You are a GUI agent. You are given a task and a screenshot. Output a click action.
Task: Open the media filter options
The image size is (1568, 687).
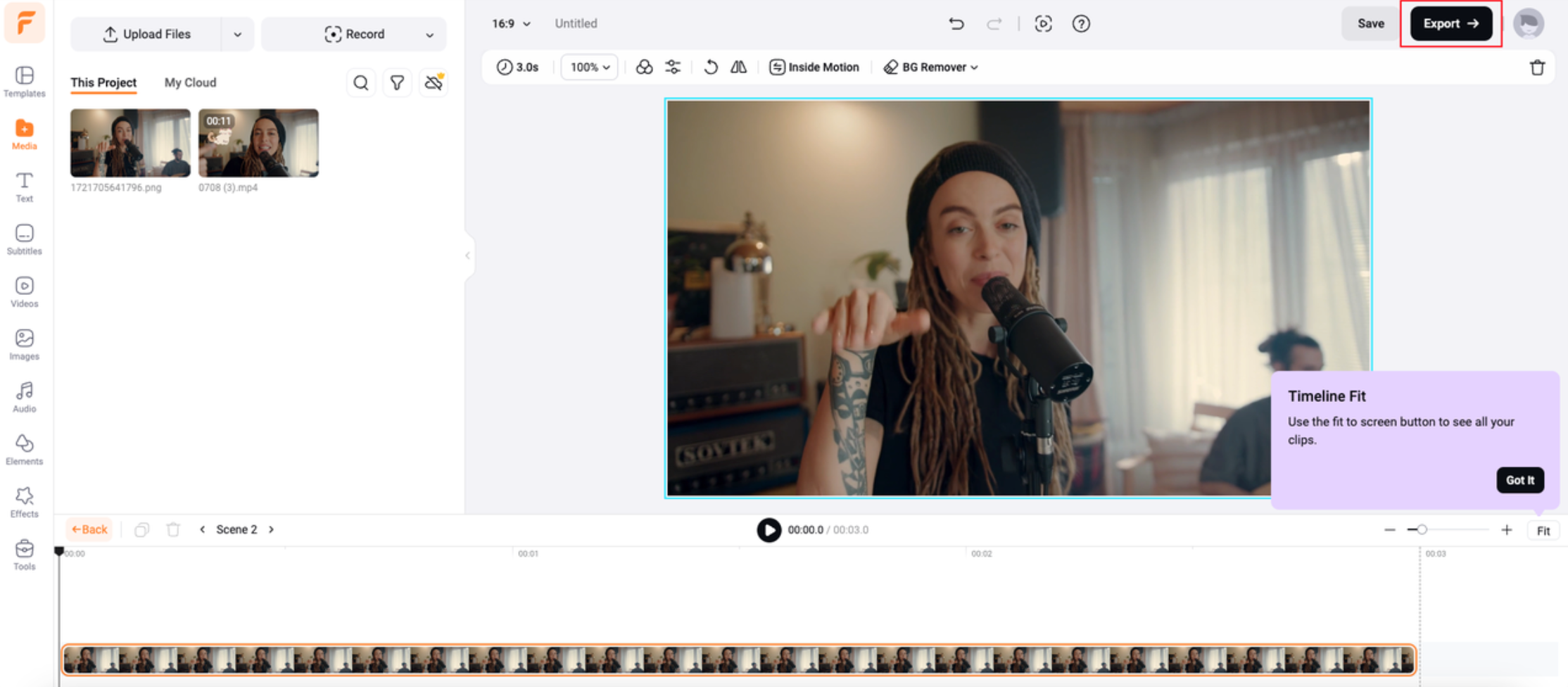click(x=397, y=82)
